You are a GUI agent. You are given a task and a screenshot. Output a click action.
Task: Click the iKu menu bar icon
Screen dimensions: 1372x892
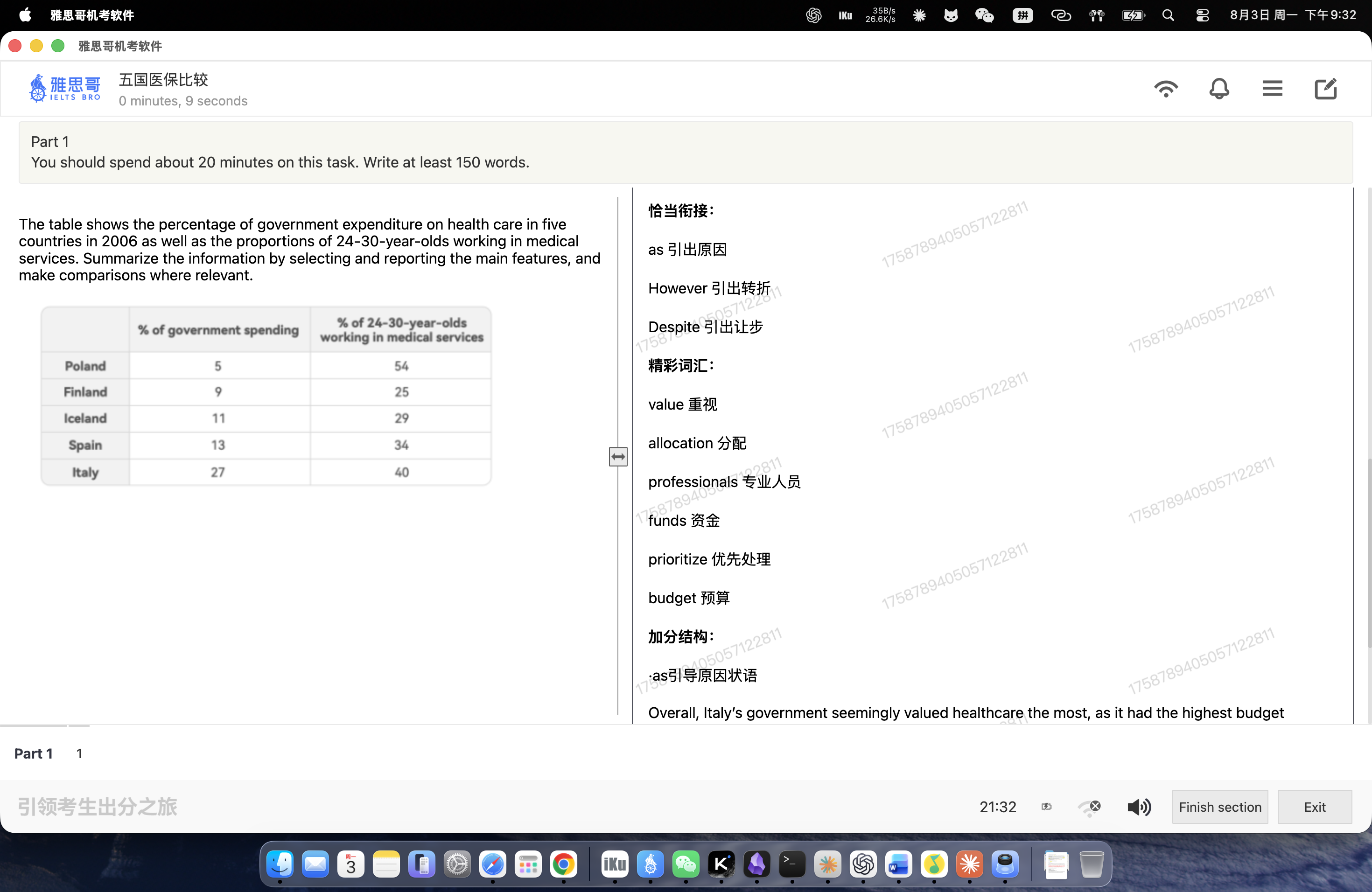click(x=845, y=15)
